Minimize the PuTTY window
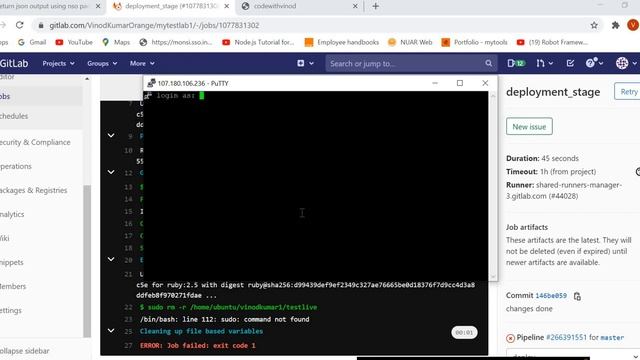 click(435, 83)
